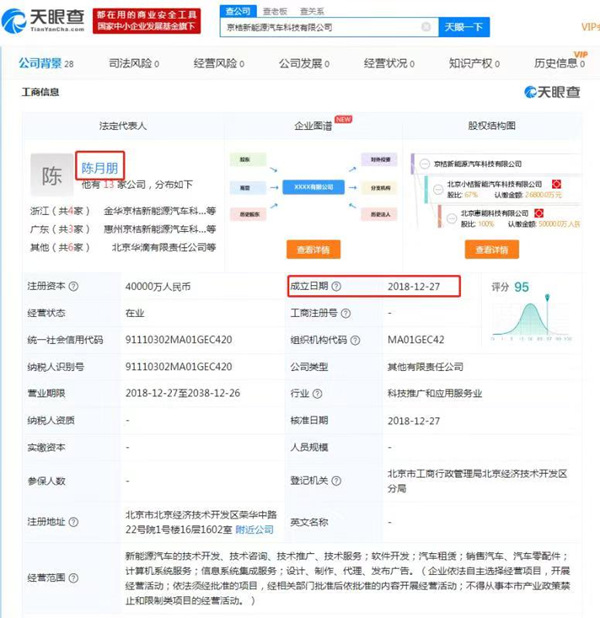Click the 法定代表人 column header

[x=123, y=126]
